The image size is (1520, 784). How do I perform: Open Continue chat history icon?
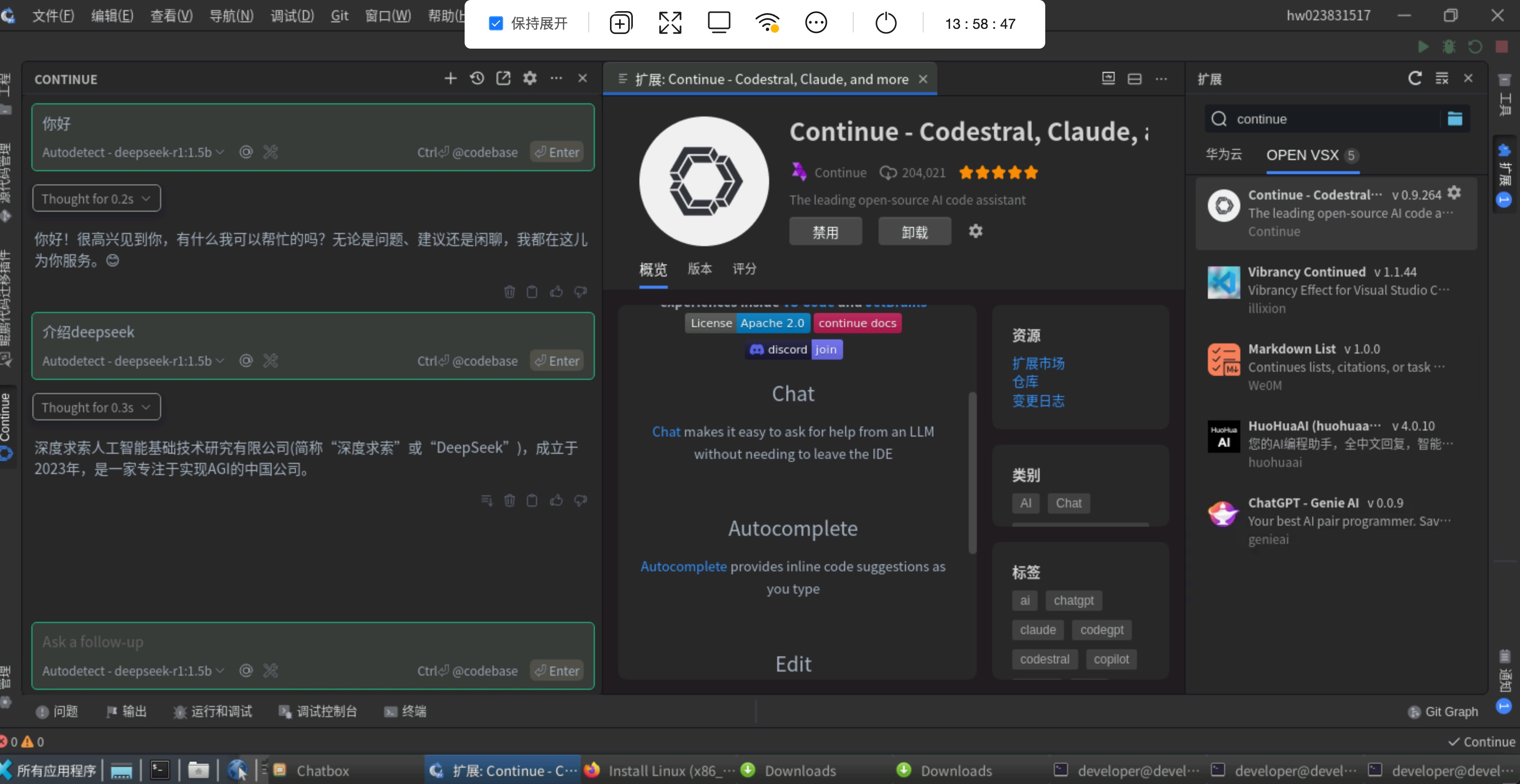(477, 79)
